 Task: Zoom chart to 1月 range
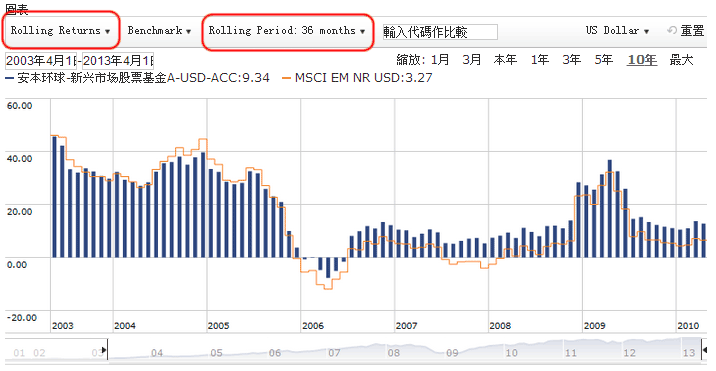pyautogui.click(x=440, y=60)
